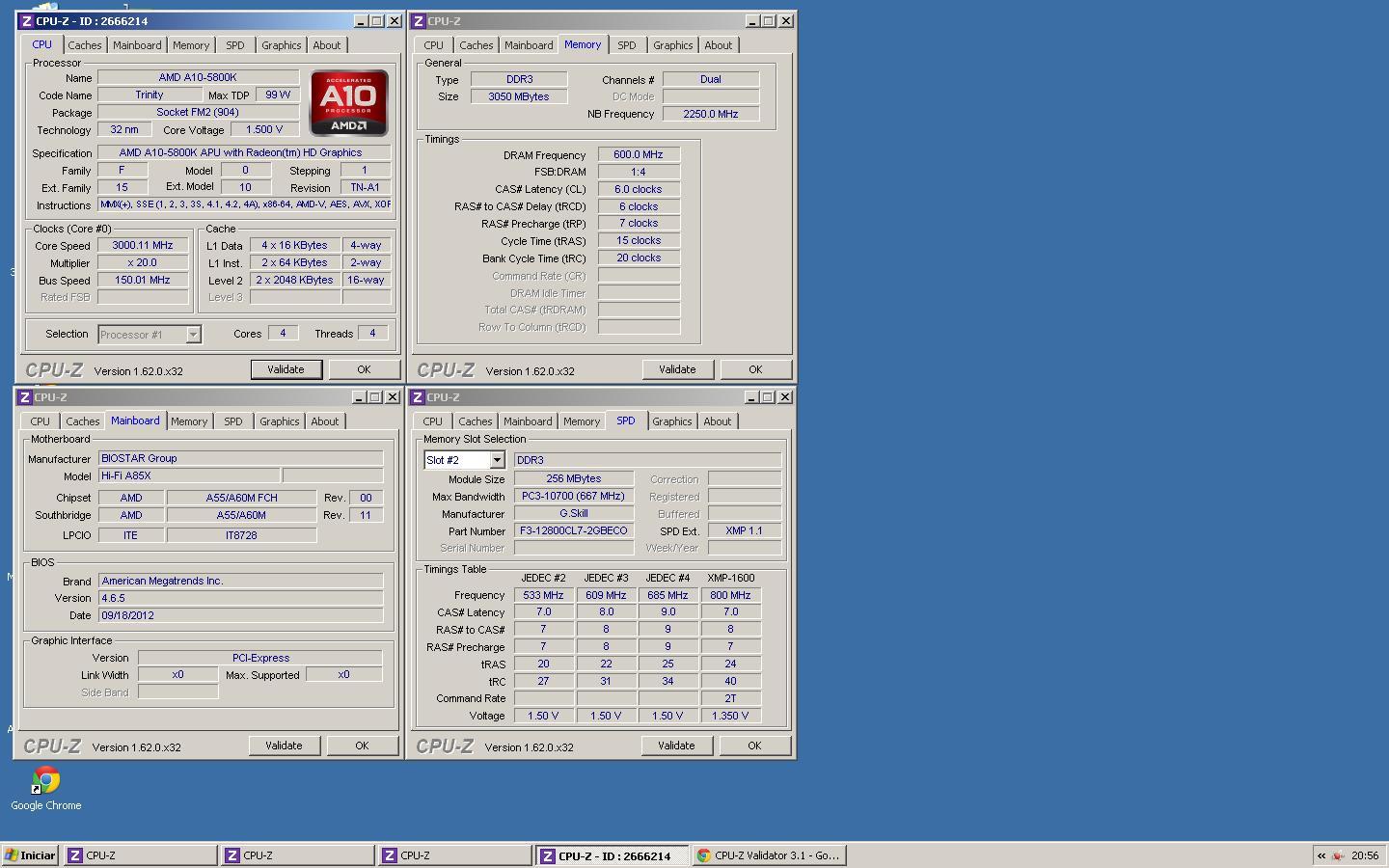Click Bus Speed 150.01 MHz value

143,280
